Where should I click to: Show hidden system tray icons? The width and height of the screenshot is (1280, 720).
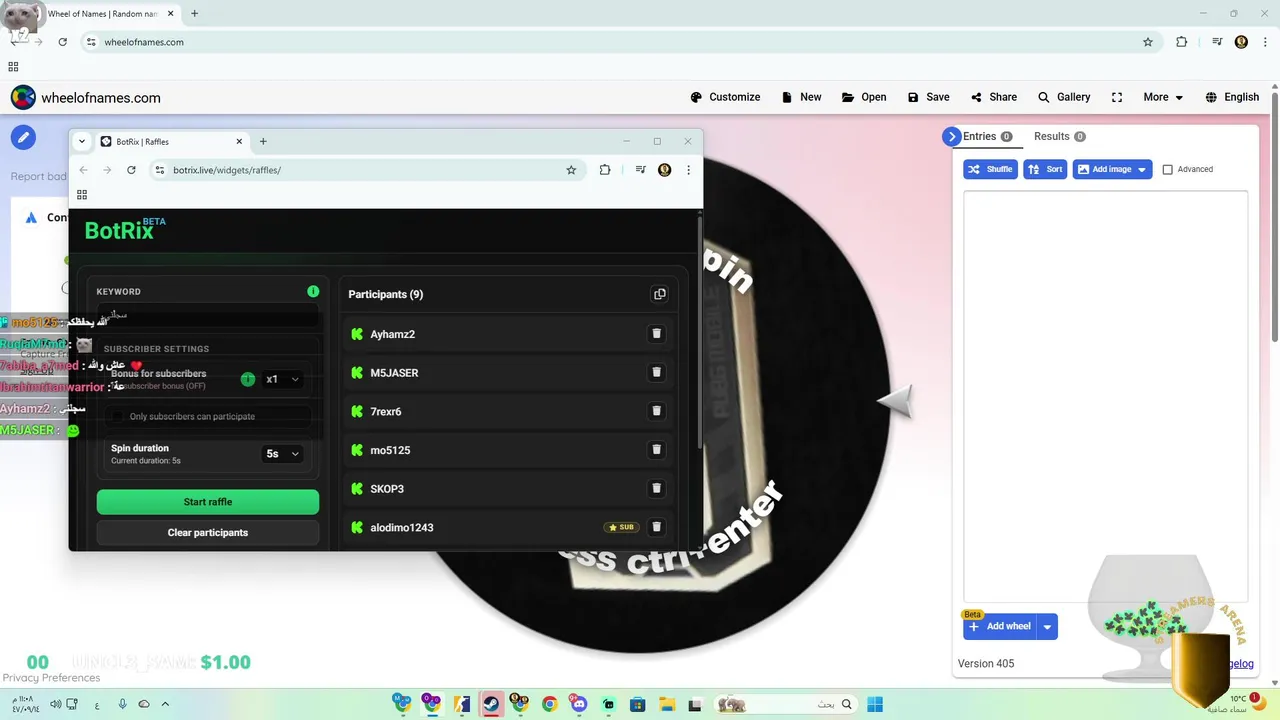point(165,704)
